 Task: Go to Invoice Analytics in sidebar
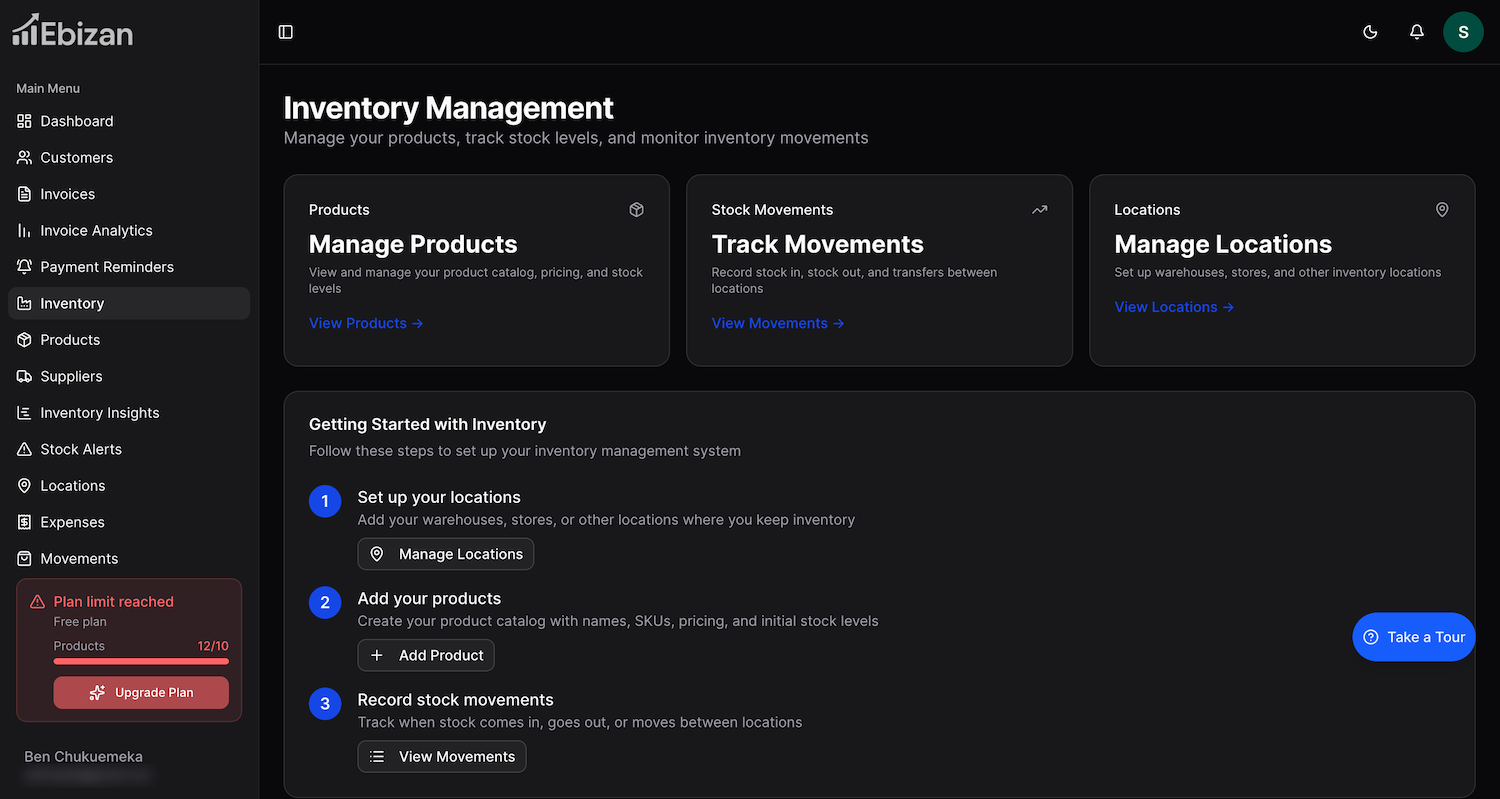(96, 231)
